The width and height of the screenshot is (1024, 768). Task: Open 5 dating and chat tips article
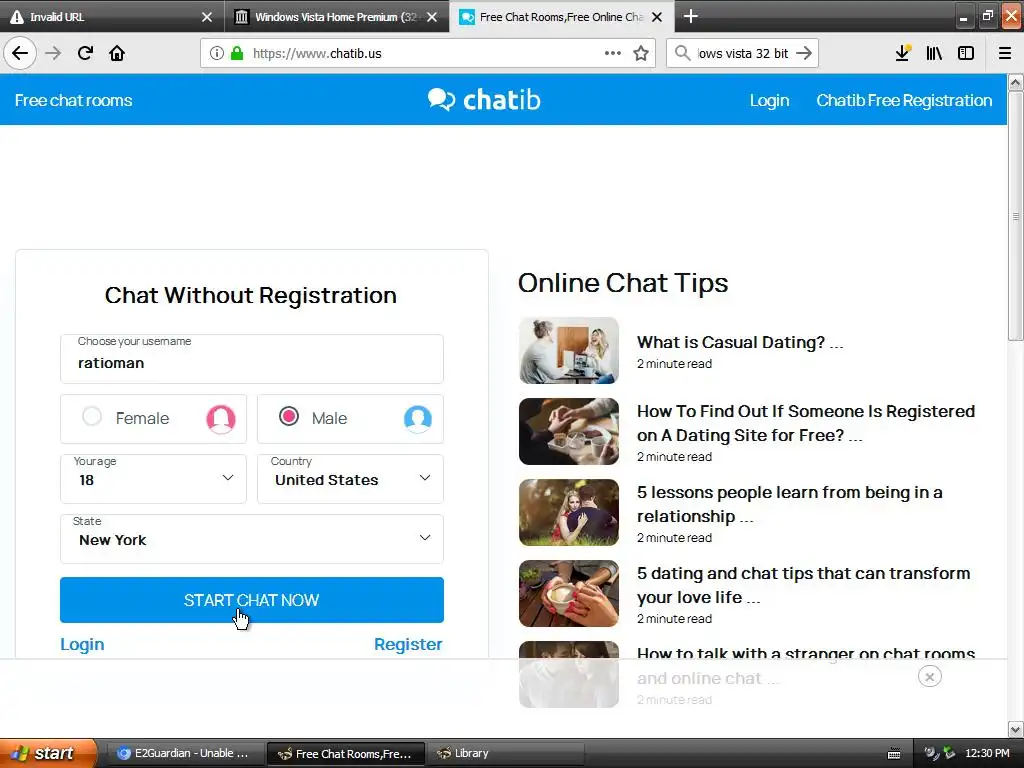[x=803, y=585]
